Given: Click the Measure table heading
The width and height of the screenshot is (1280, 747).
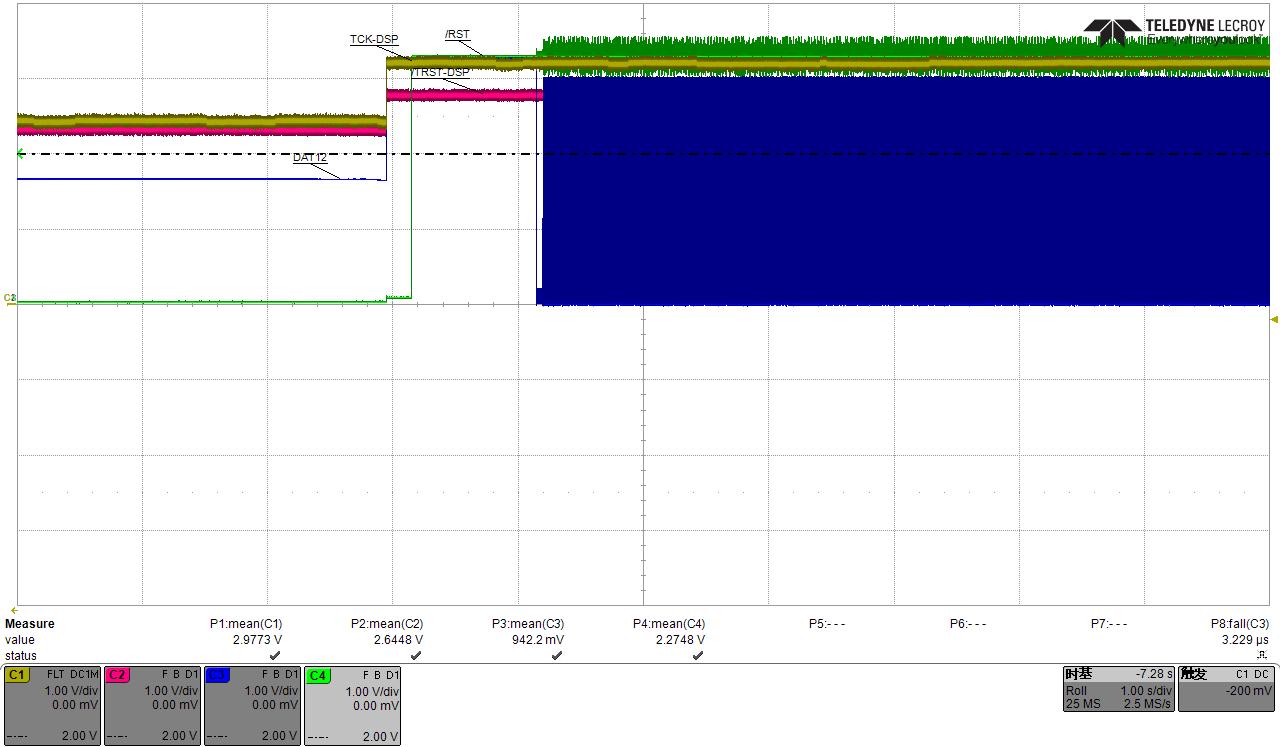Looking at the screenshot, I should (30, 624).
